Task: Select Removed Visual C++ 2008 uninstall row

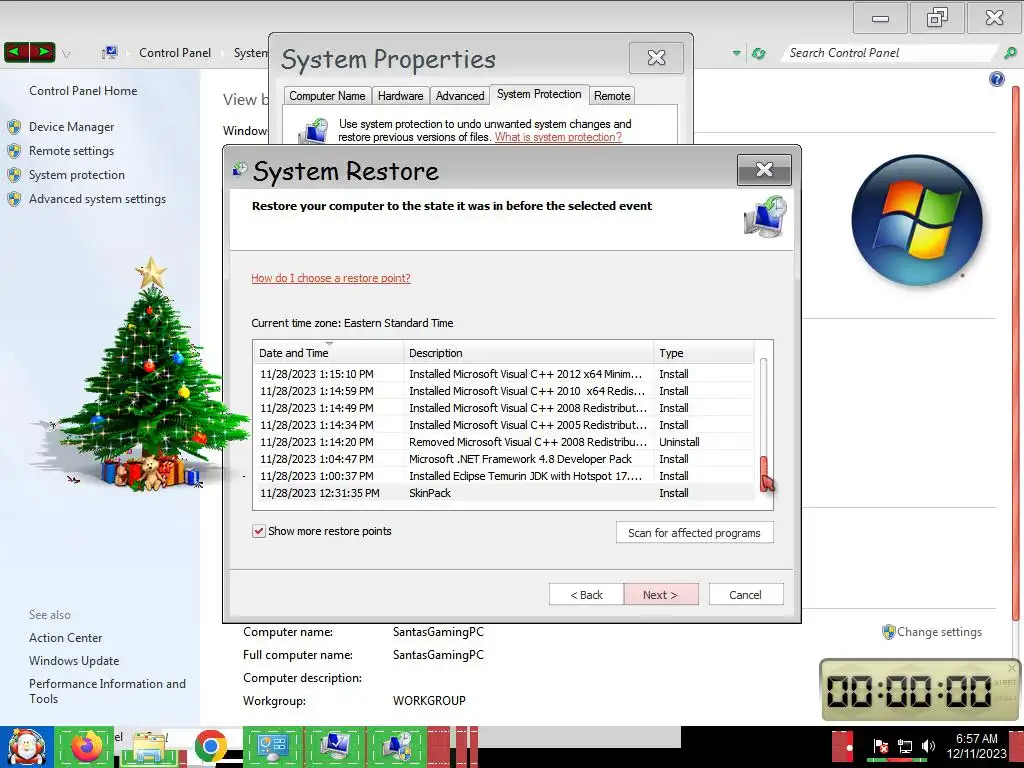Action: [x=504, y=442]
